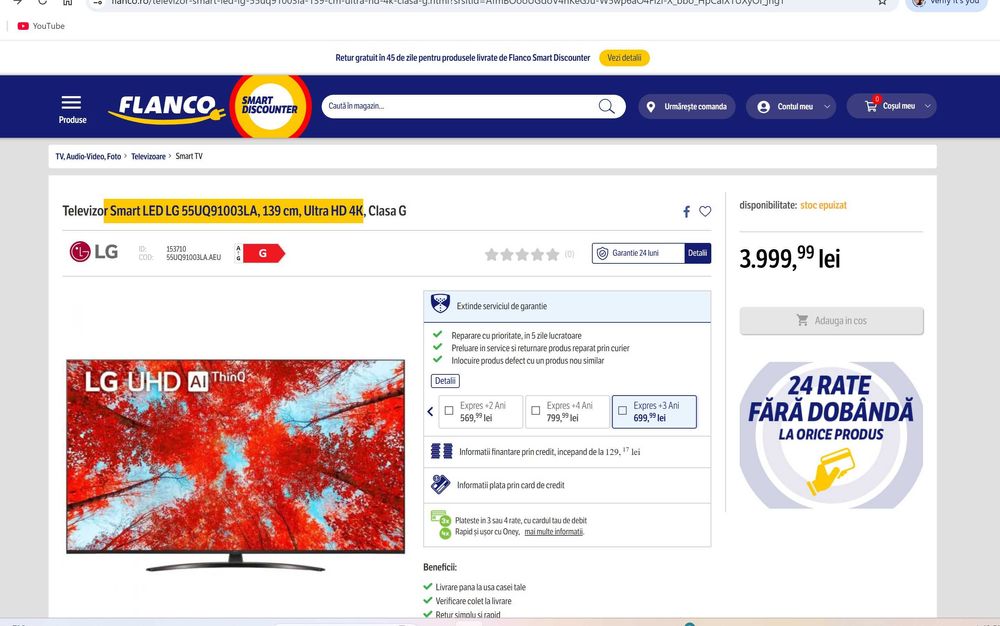Click the Smart Discounter badge
This screenshot has width=1000, height=626.
[x=270, y=106]
